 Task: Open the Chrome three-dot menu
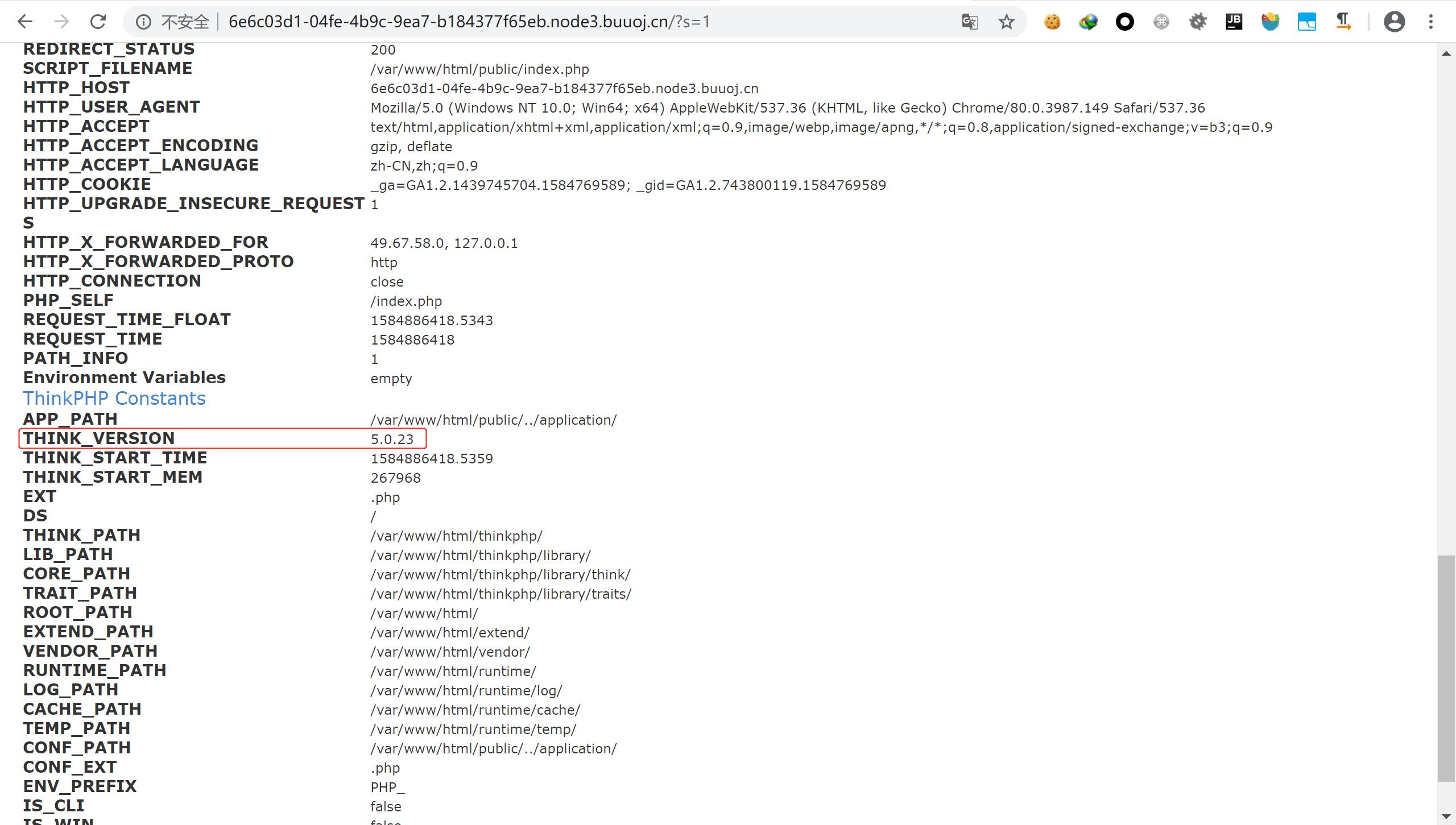click(1431, 22)
